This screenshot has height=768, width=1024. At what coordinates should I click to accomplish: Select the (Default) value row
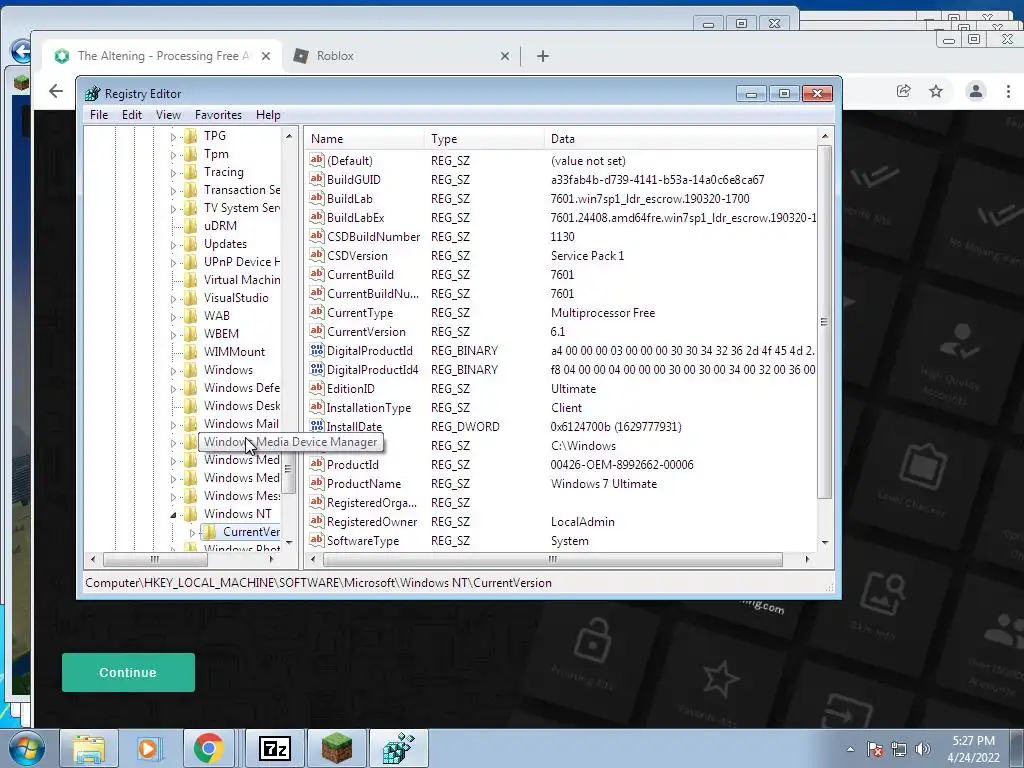[562, 161]
